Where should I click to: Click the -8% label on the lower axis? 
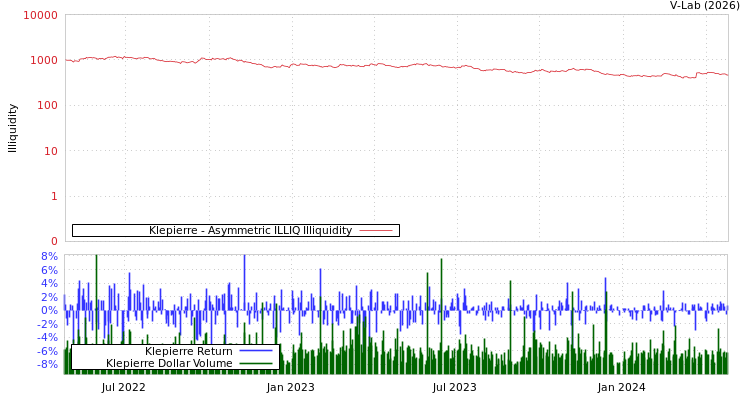[x=47, y=364]
